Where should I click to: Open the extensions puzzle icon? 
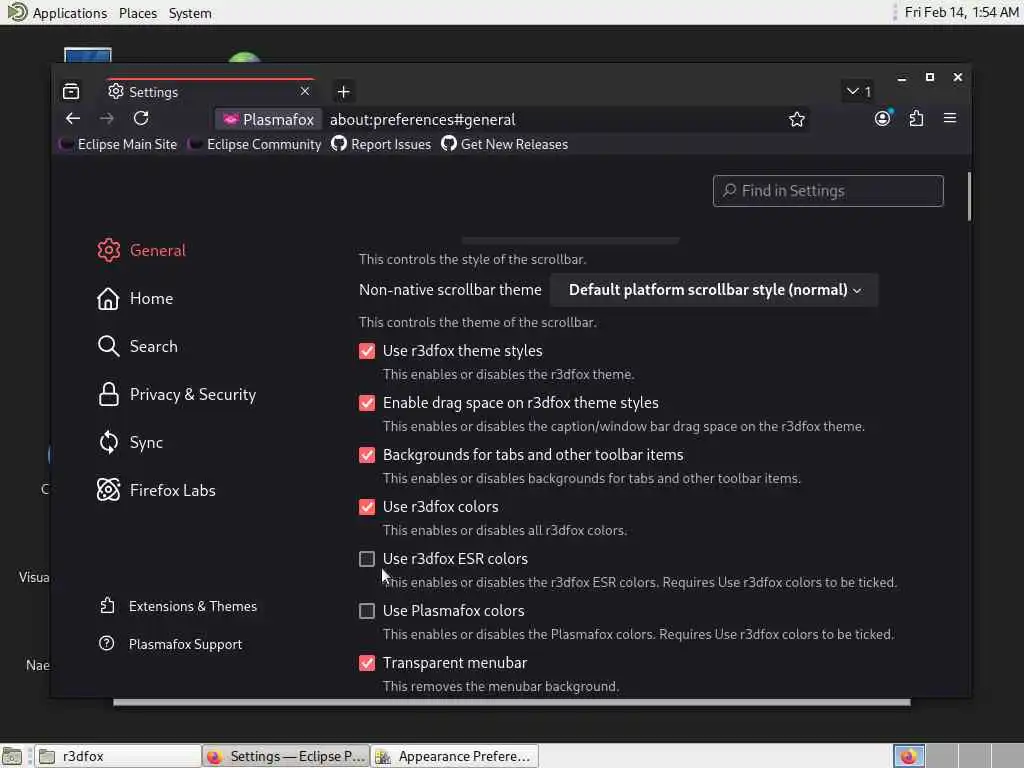pyautogui.click(x=916, y=118)
